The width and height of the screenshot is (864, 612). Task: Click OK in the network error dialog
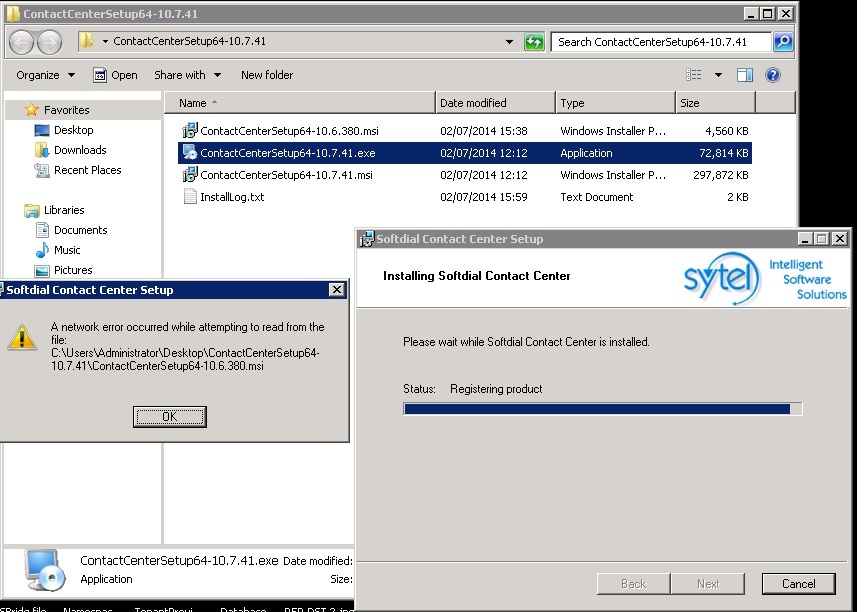click(170, 416)
